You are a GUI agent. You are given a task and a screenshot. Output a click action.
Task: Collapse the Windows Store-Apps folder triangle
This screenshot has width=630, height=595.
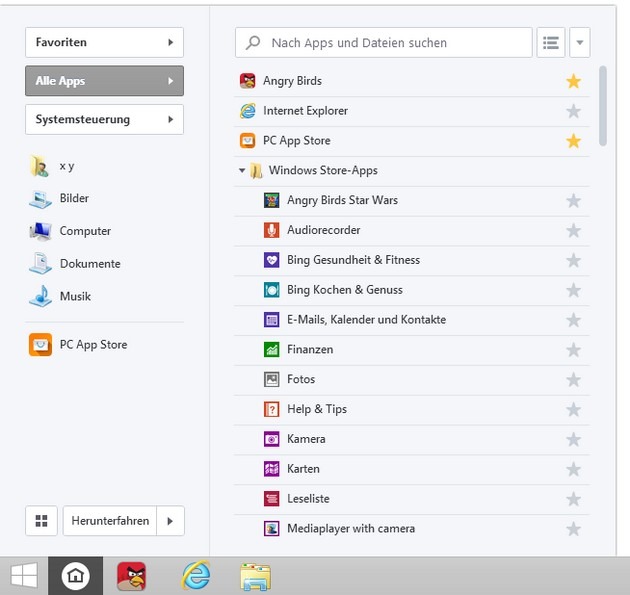[242, 170]
